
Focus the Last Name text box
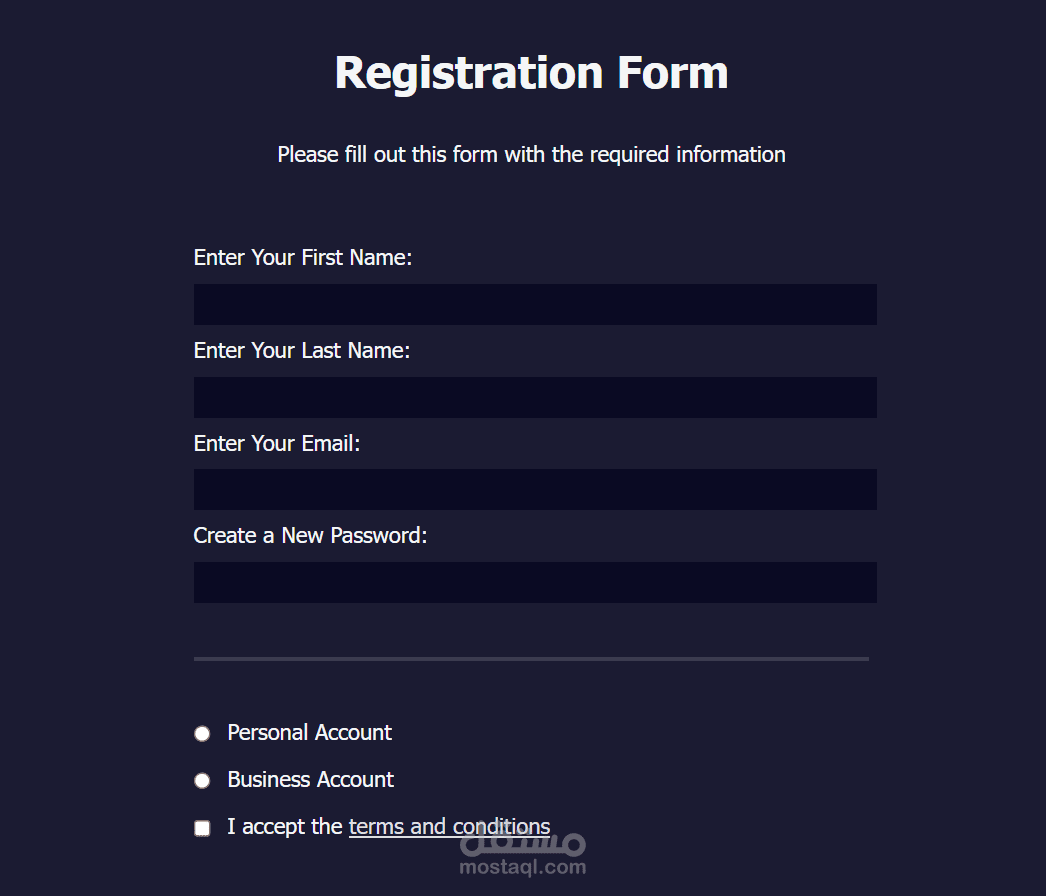(x=535, y=397)
